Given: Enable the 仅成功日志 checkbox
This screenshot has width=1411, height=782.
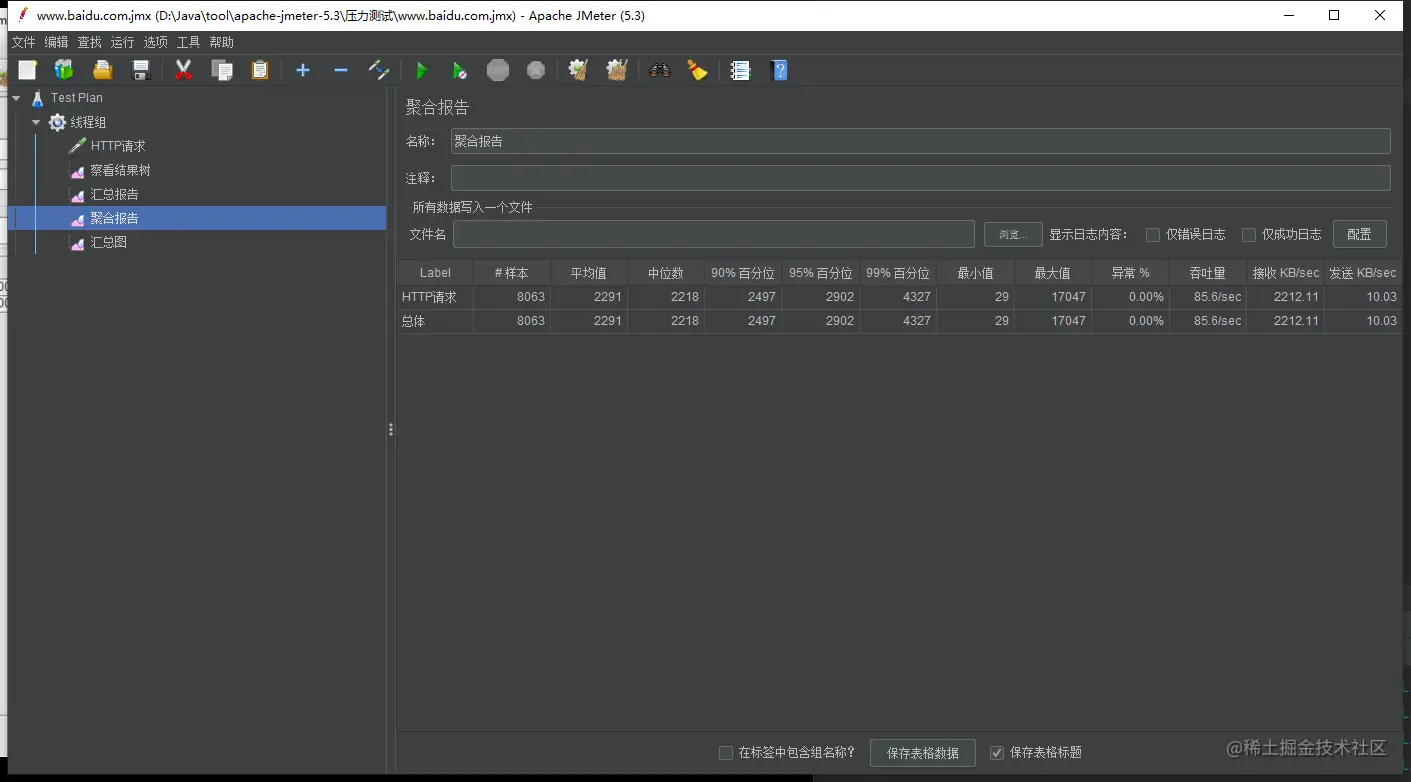Looking at the screenshot, I should pos(1249,235).
